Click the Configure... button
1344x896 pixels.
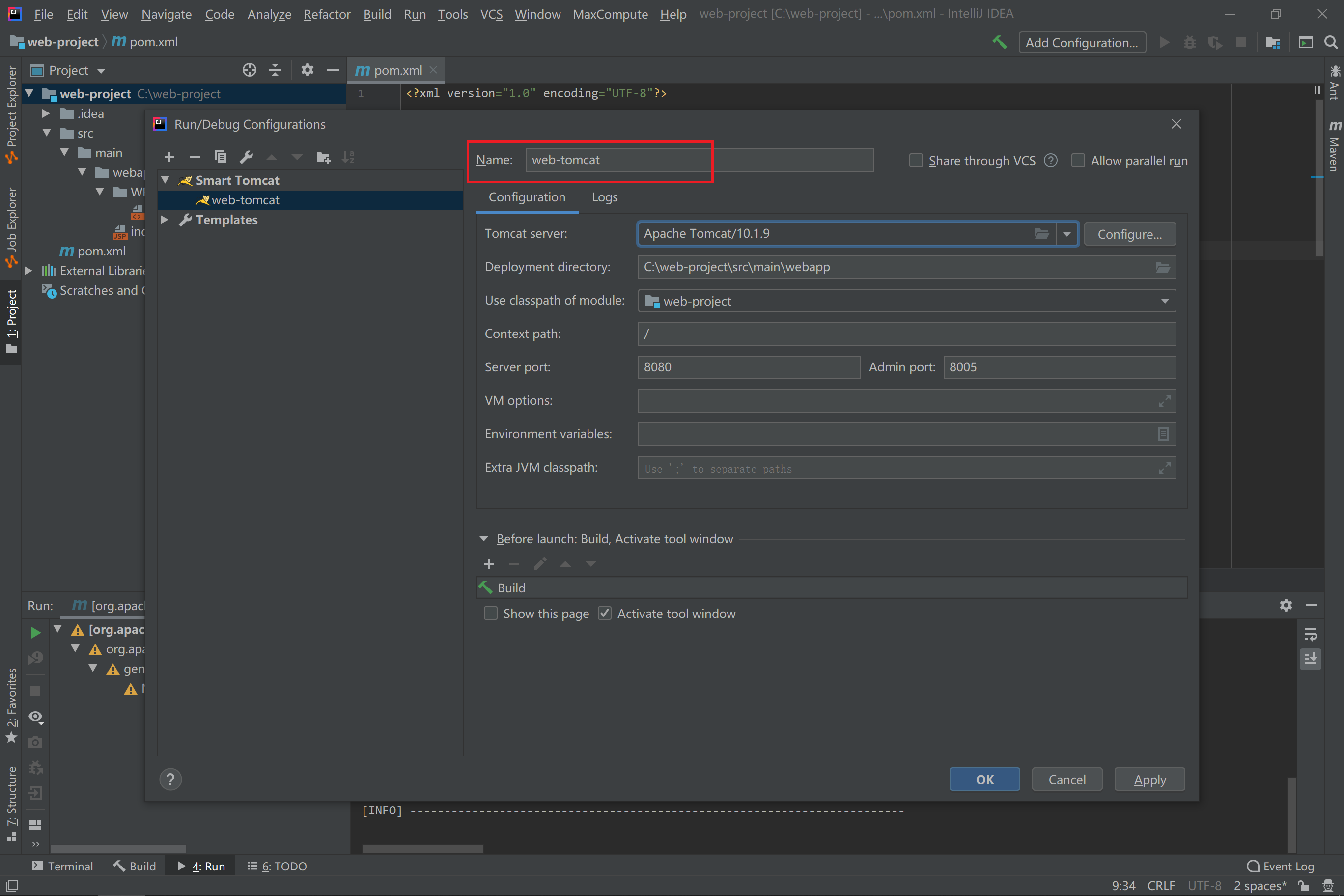[x=1129, y=234]
